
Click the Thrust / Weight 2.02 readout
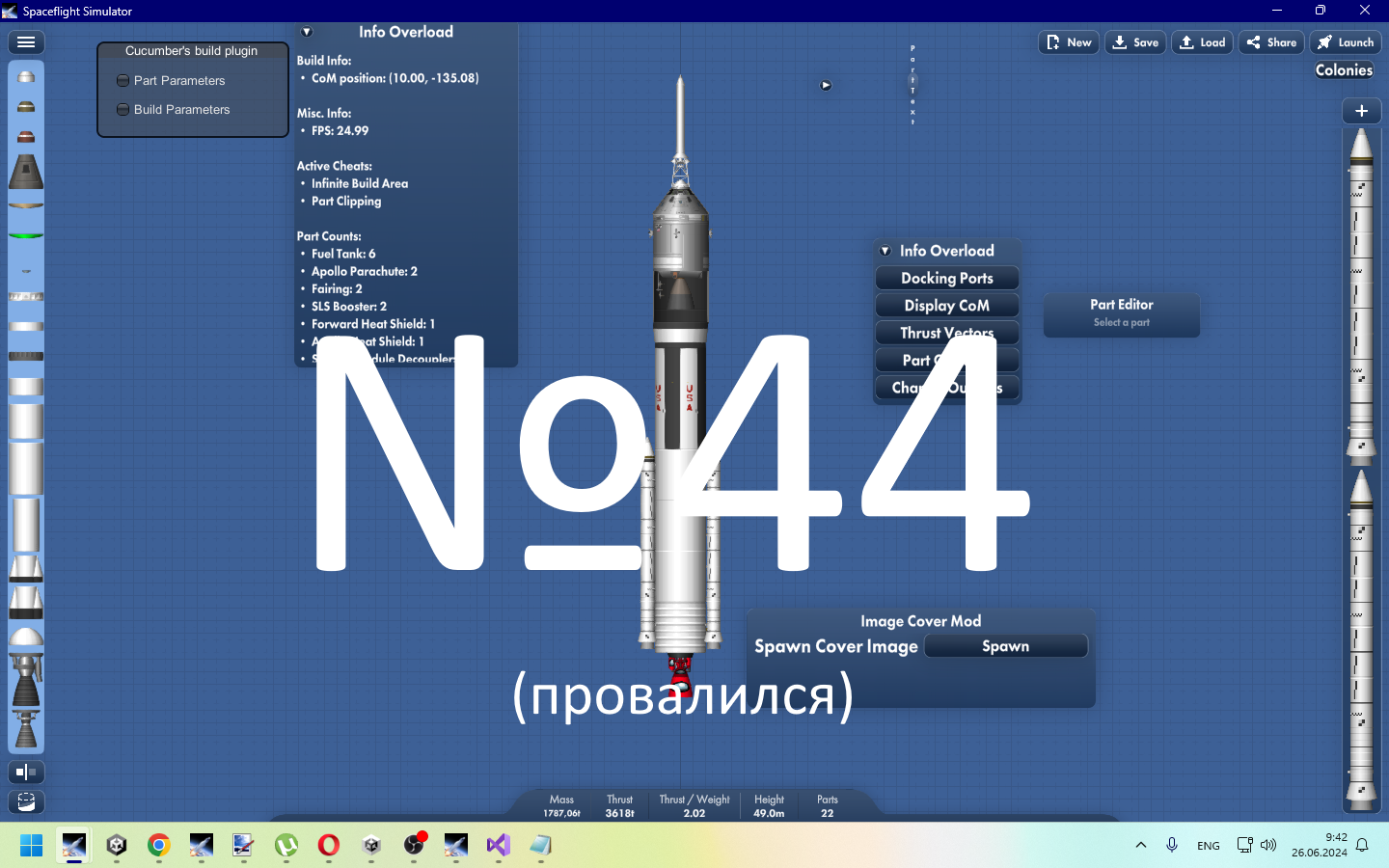point(694,806)
